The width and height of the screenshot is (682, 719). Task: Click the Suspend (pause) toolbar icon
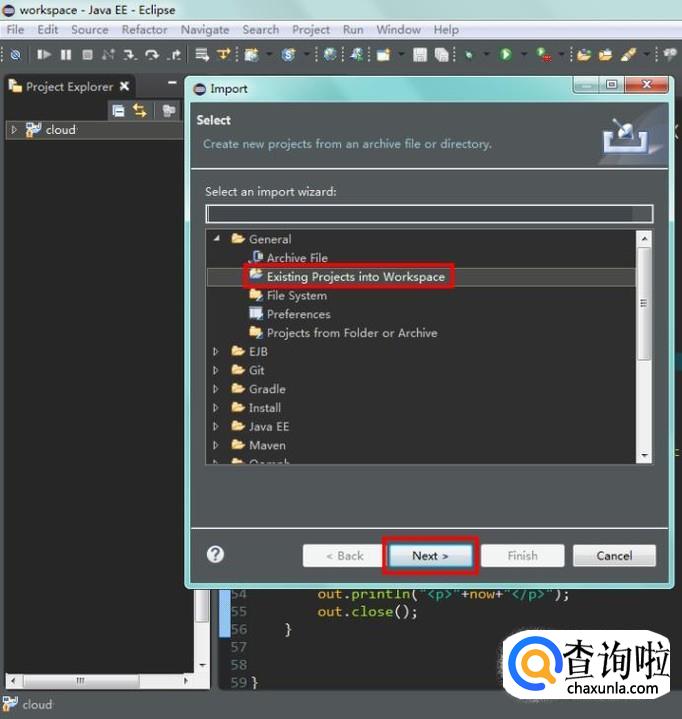click(x=66, y=55)
